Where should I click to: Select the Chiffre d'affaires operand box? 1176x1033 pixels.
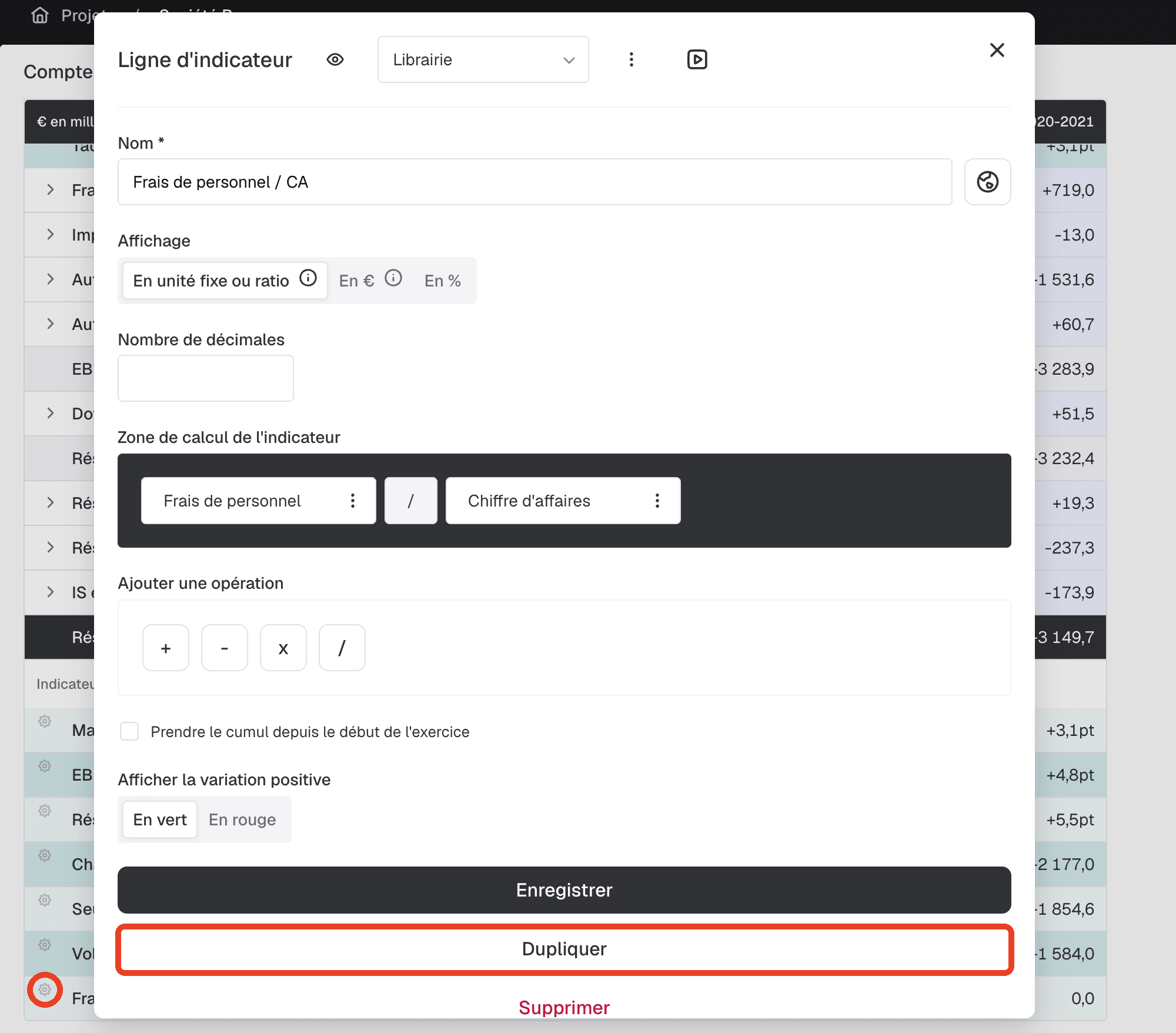pos(563,501)
